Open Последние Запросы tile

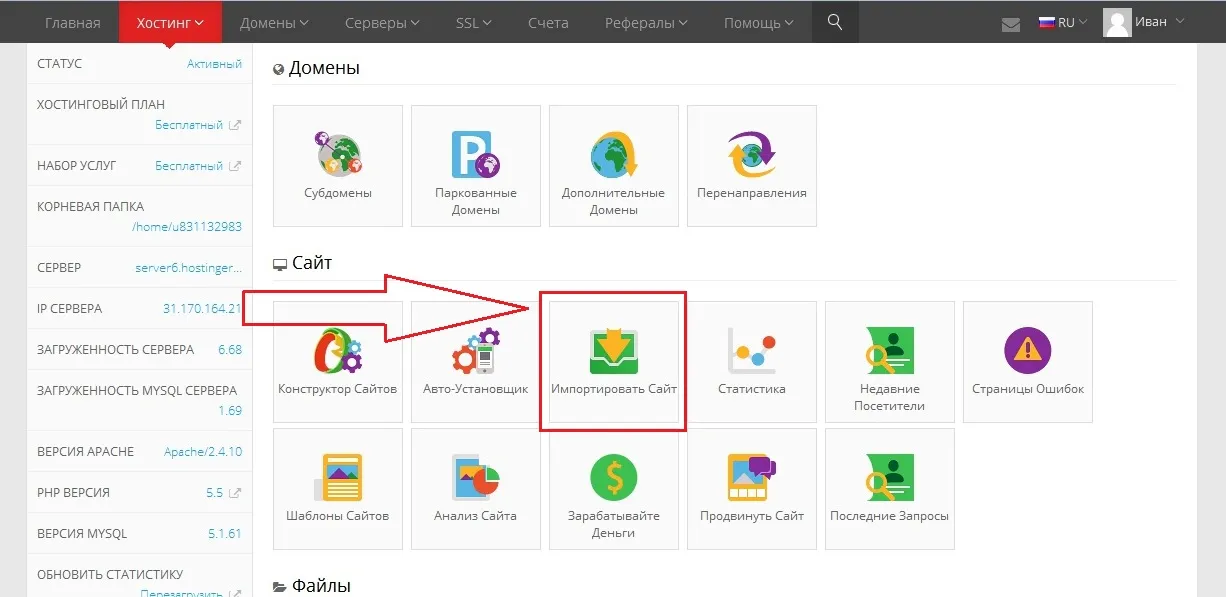(890, 489)
